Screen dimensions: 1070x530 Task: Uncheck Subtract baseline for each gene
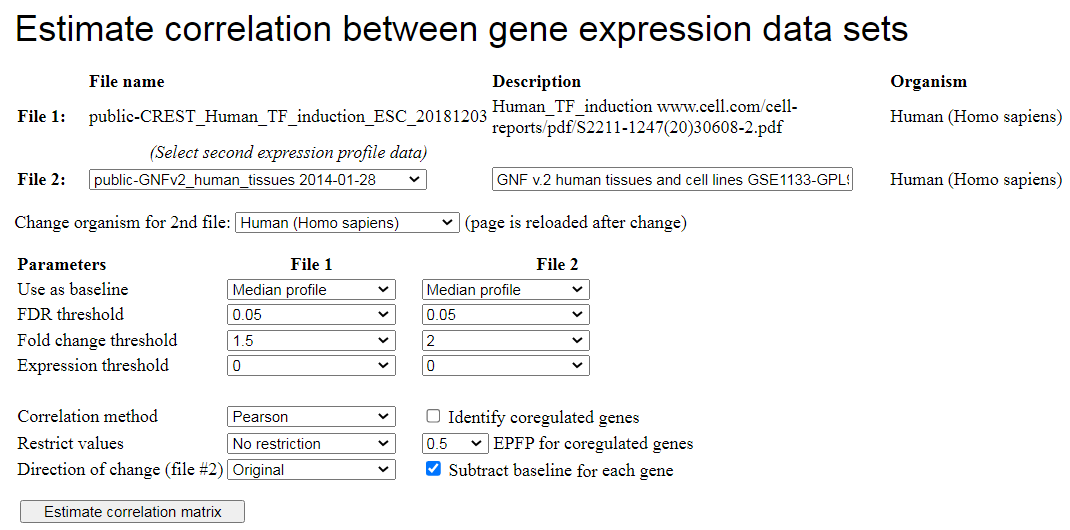[x=434, y=470]
